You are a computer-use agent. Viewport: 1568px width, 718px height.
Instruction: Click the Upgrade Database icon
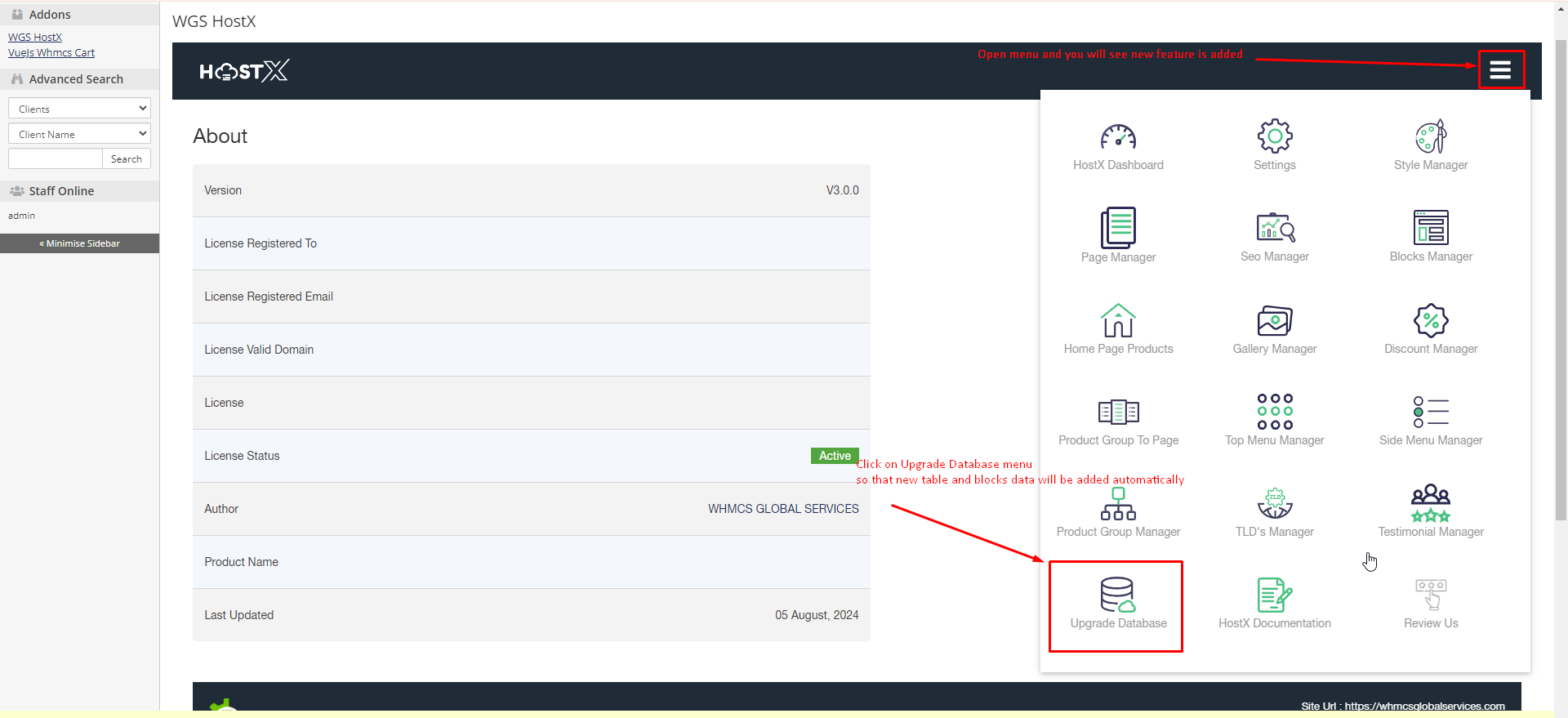pos(1116,595)
